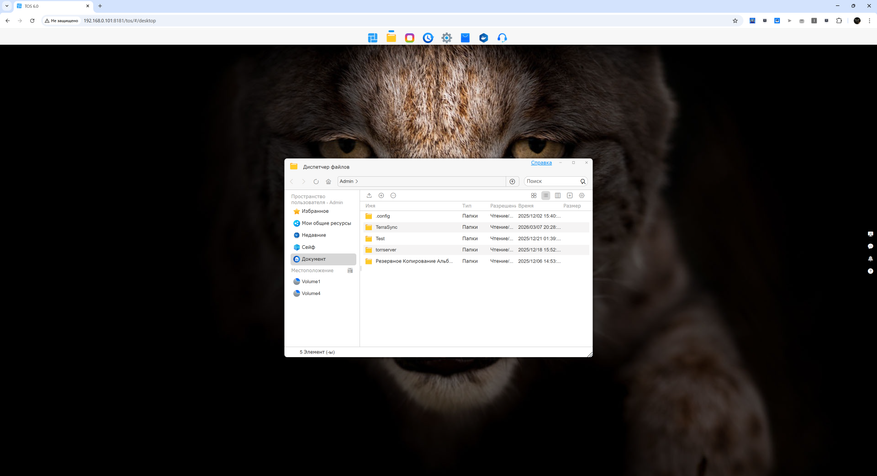Sort files by the Имя column

(x=370, y=206)
